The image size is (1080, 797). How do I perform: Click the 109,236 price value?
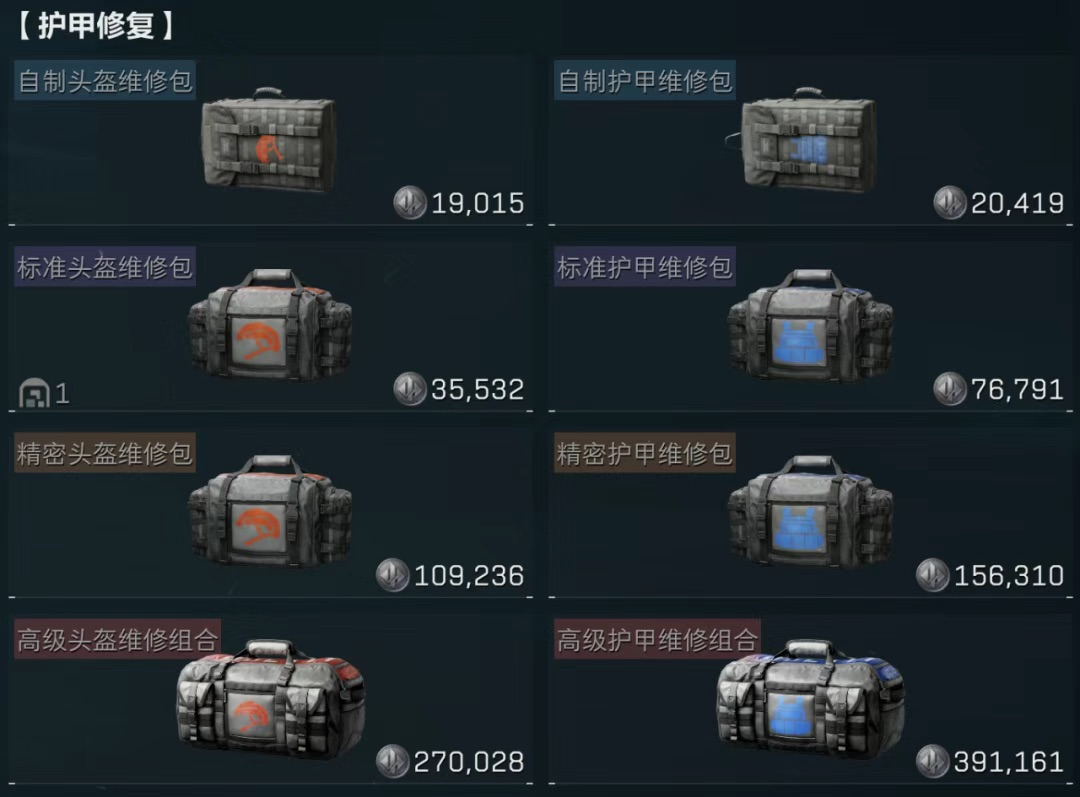pyautogui.click(x=469, y=576)
